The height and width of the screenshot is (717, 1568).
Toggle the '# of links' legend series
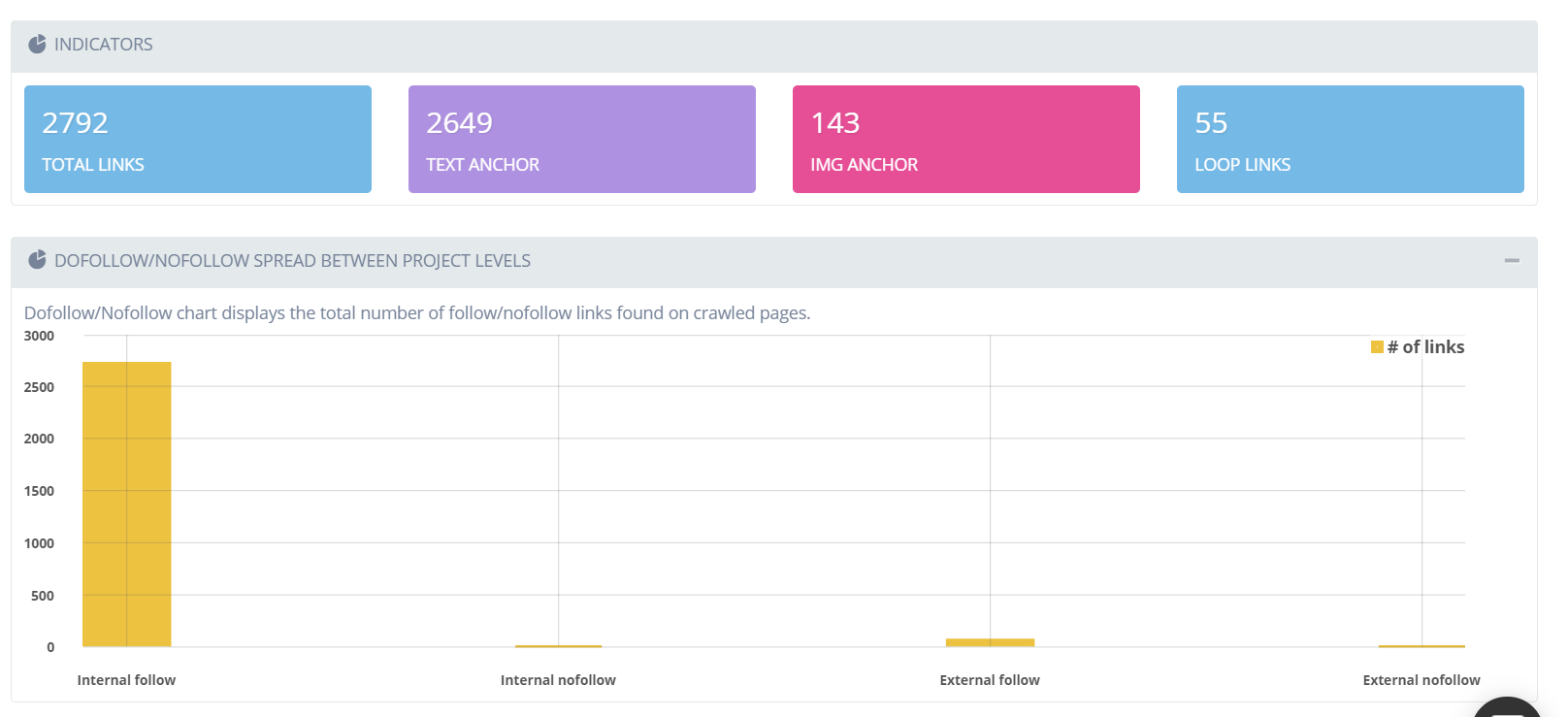(x=1425, y=347)
